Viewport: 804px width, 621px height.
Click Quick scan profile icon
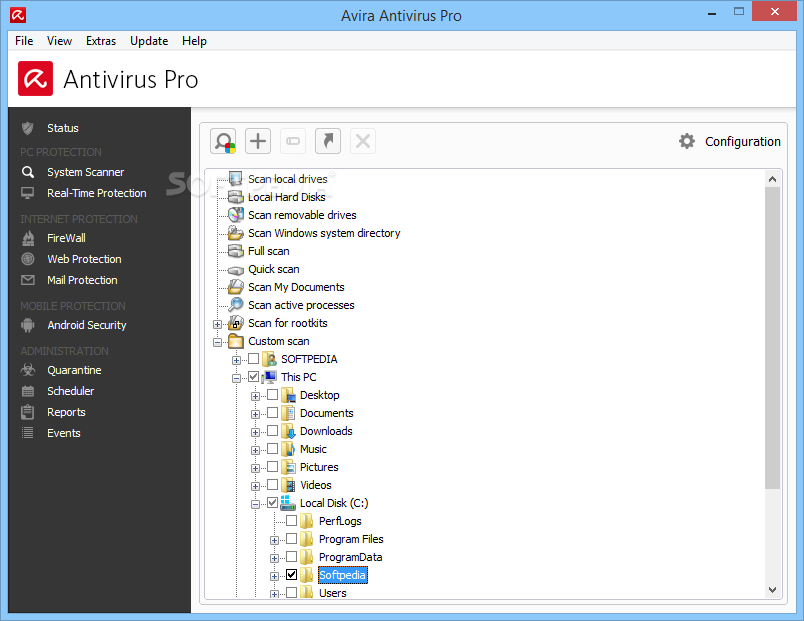(235, 270)
